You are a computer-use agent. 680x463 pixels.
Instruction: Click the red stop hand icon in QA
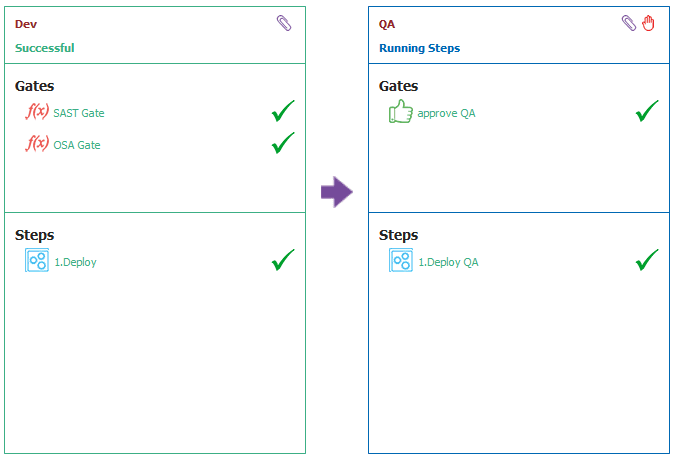click(x=648, y=23)
